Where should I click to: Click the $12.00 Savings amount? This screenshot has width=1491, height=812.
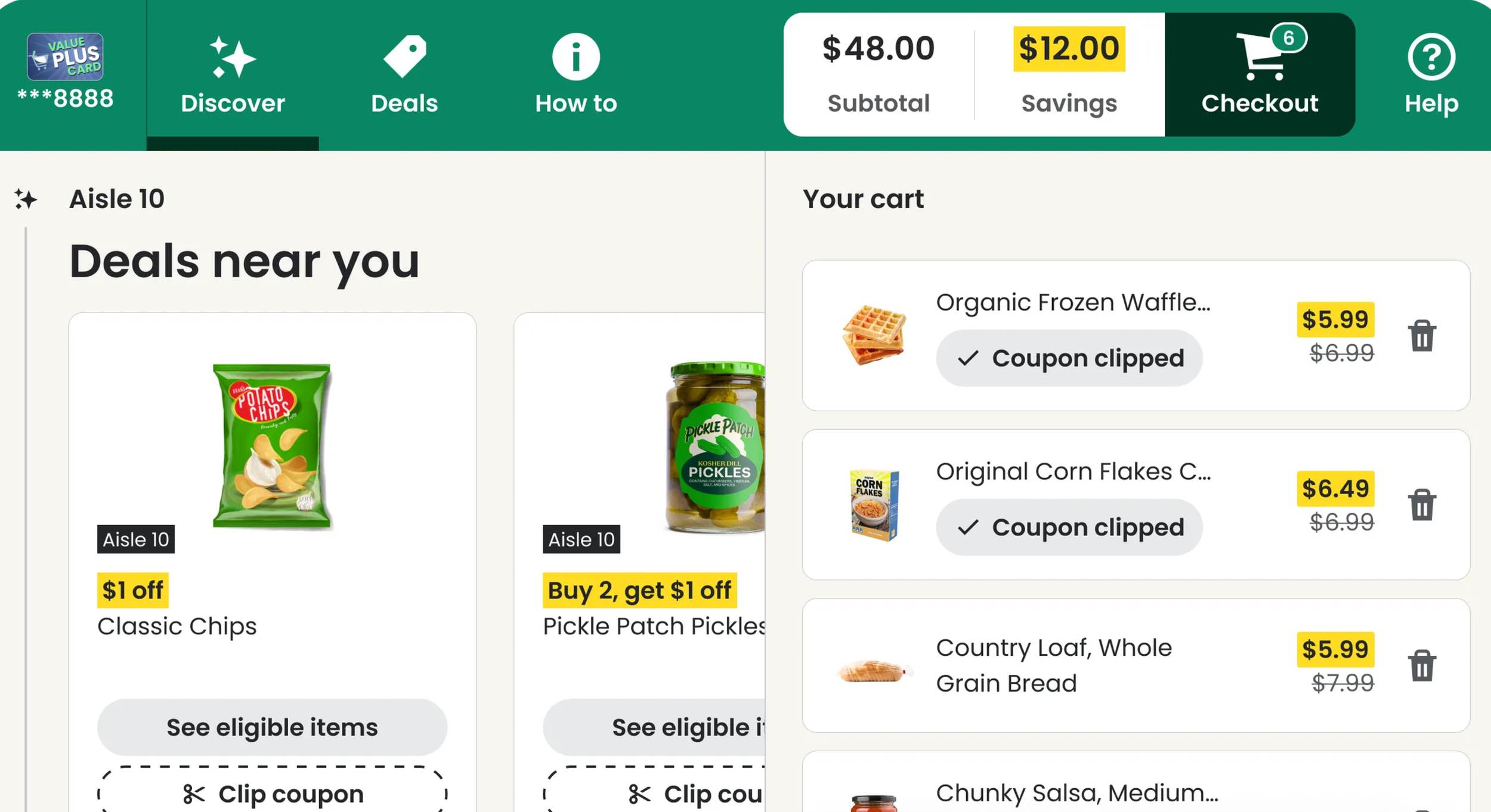(1069, 49)
